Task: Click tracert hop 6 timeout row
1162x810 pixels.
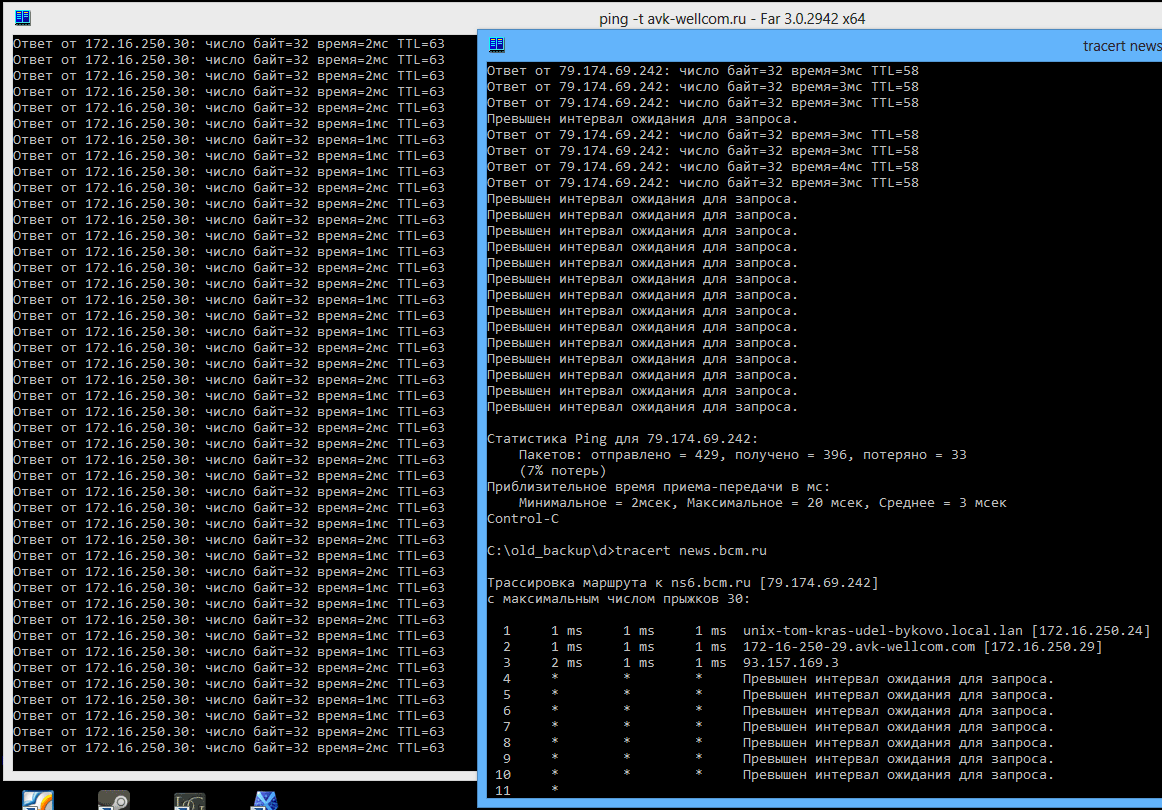Action: [778, 711]
